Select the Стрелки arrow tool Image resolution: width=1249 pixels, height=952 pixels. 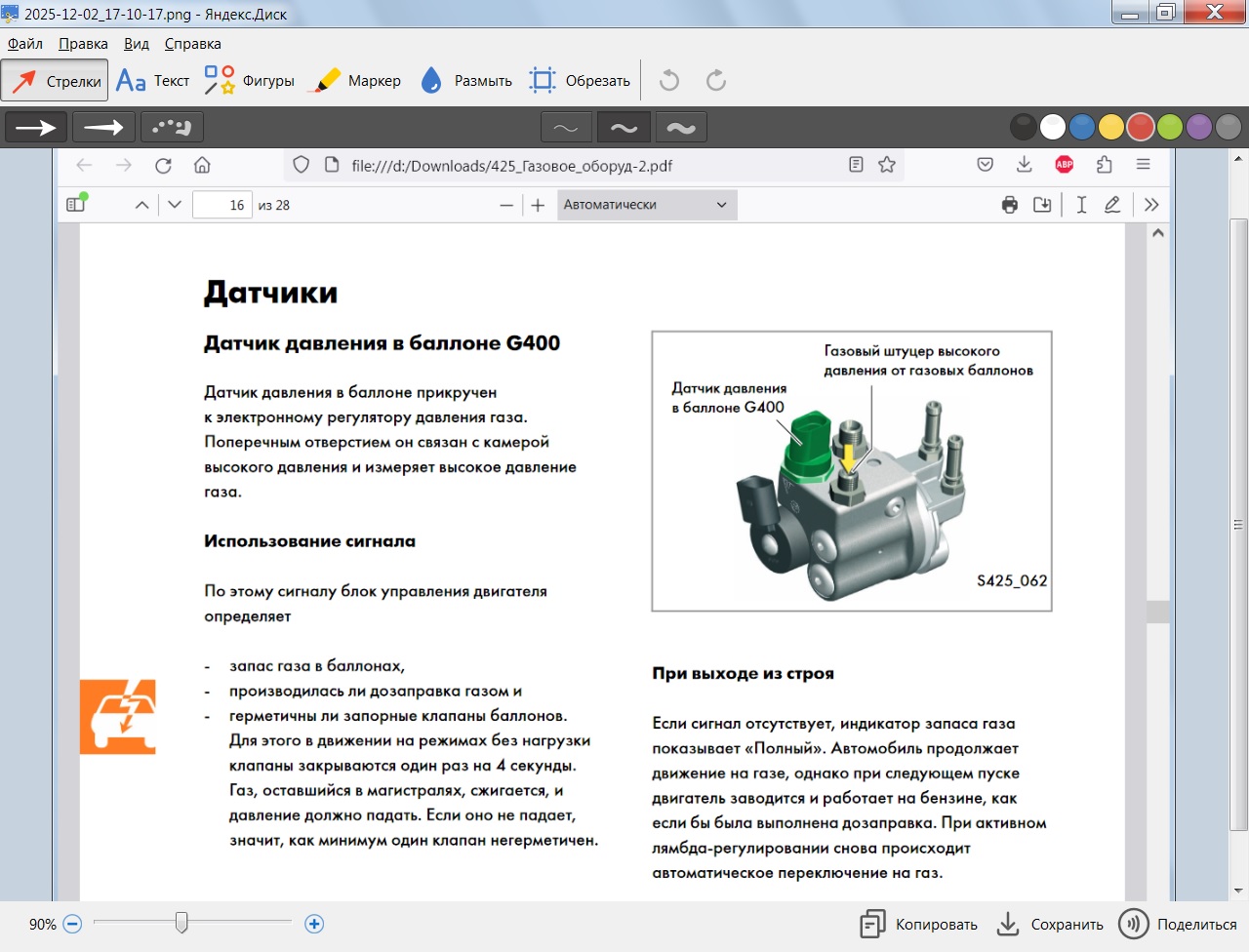[x=55, y=81]
